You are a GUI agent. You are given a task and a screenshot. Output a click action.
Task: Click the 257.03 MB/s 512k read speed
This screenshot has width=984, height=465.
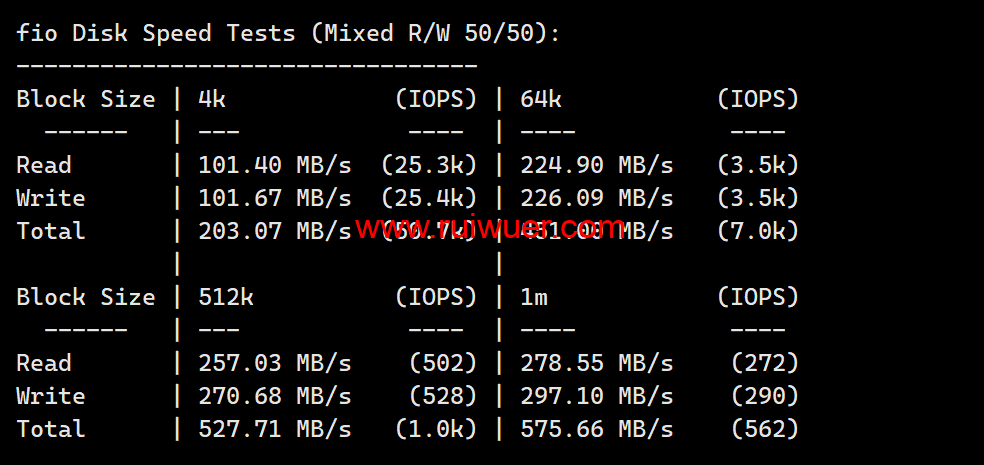pyautogui.click(x=274, y=363)
